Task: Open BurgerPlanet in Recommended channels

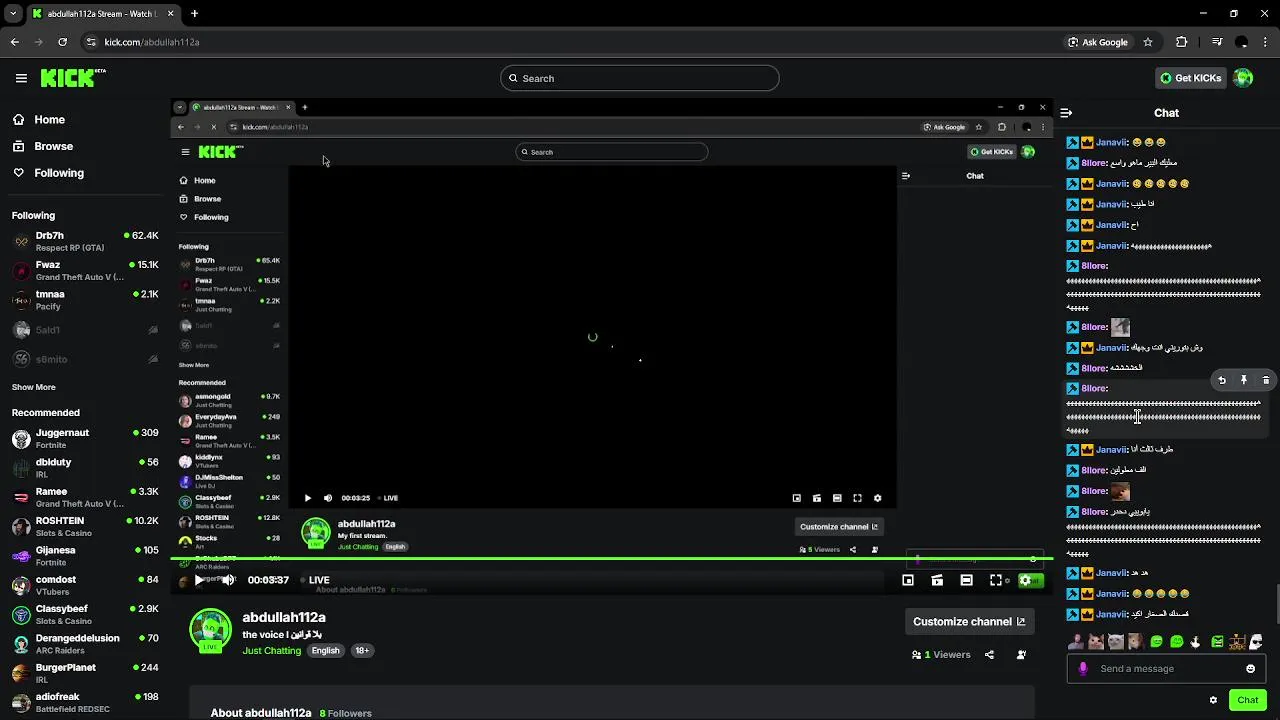Action: [x=85, y=673]
